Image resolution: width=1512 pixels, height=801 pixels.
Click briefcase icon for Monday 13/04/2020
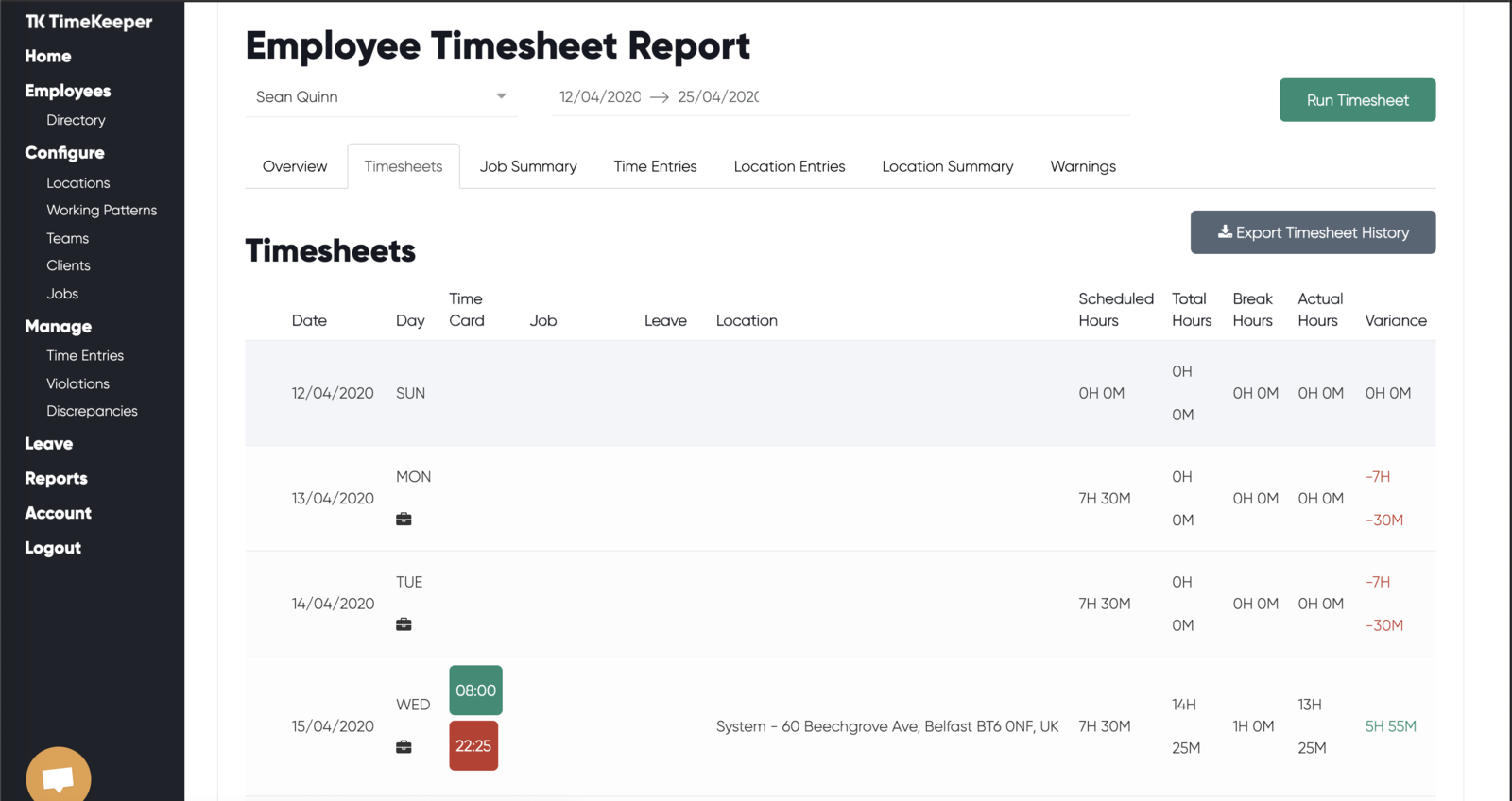point(404,519)
